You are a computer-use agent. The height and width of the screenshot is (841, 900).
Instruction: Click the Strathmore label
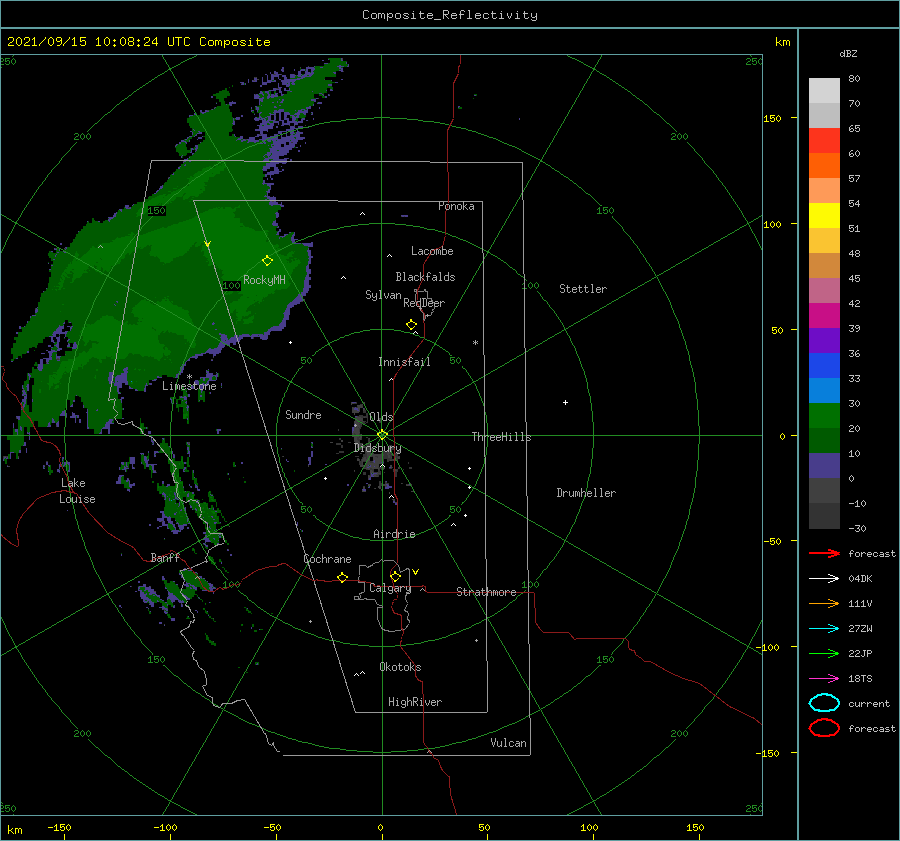486,592
